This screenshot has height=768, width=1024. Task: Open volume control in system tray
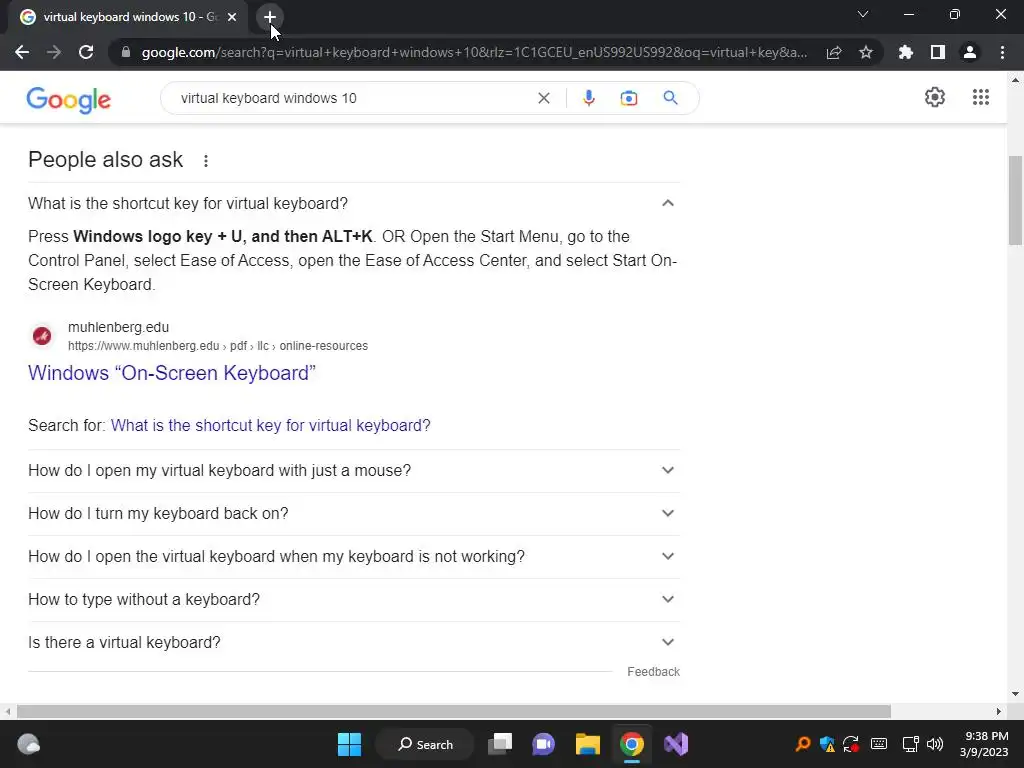click(x=935, y=744)
